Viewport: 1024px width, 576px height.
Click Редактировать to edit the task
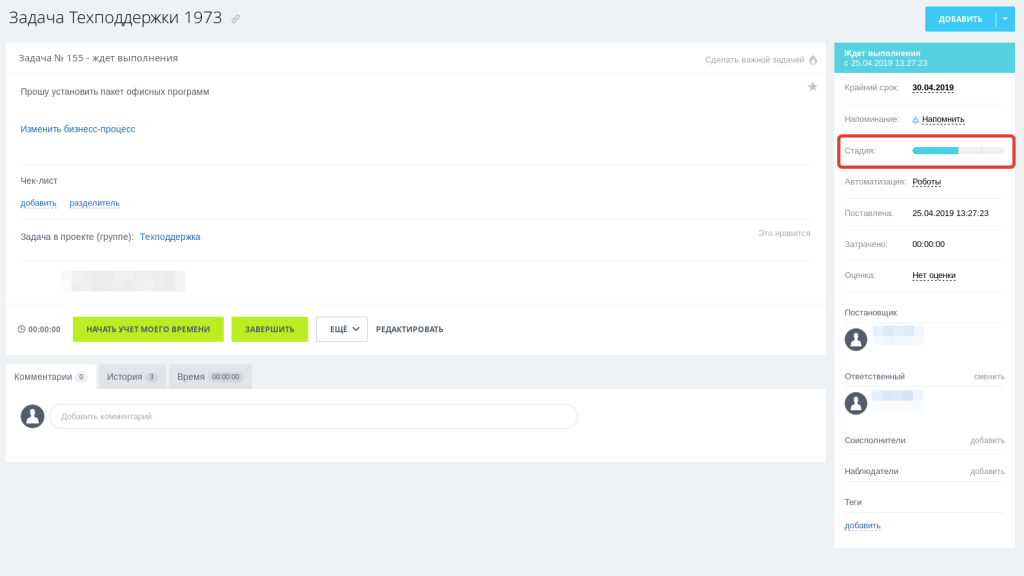pos(409,329)
